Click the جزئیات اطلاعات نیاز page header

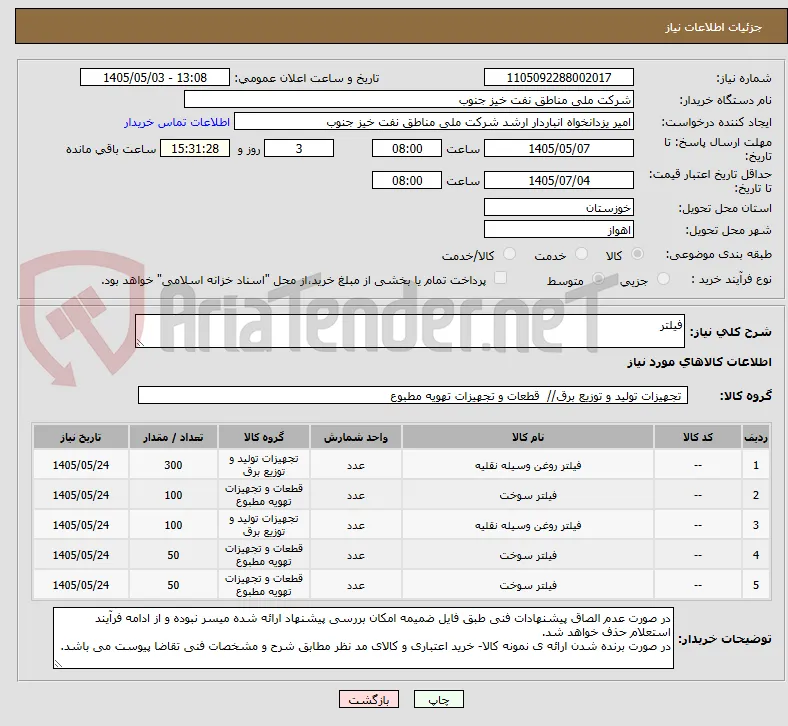point(714,27)
